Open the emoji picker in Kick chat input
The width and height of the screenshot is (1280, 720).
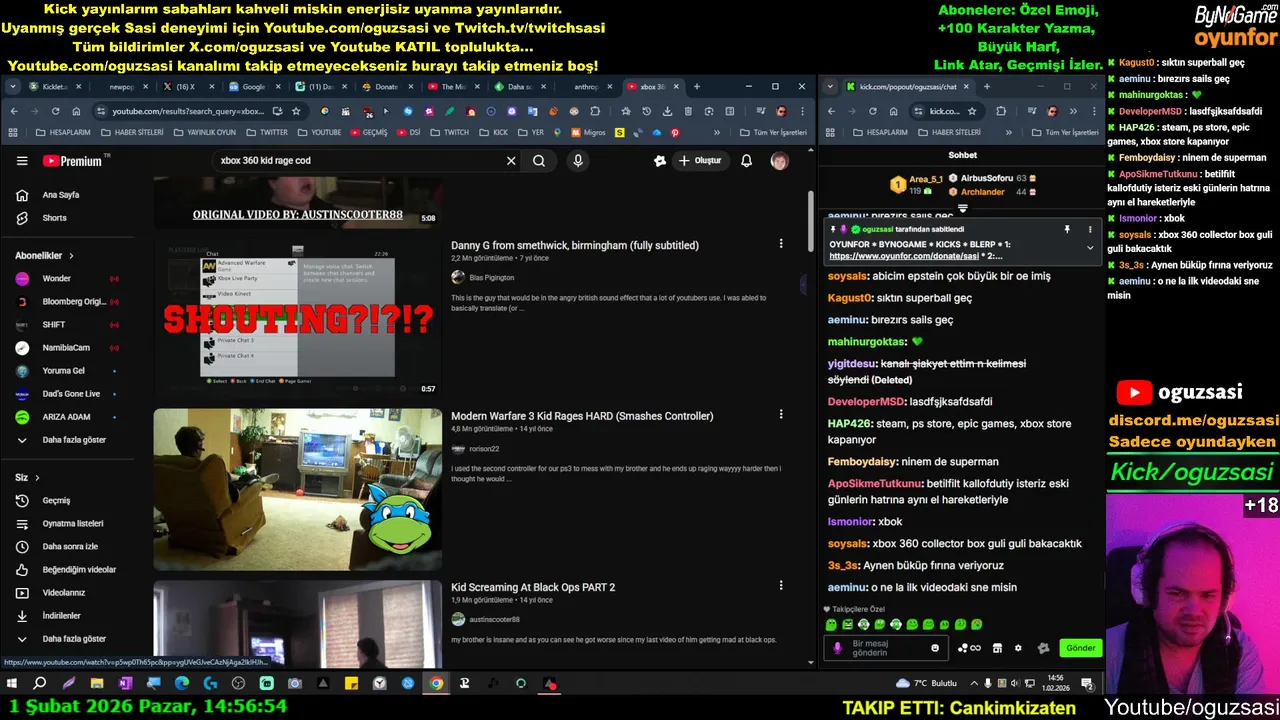(x=935, y=648)
